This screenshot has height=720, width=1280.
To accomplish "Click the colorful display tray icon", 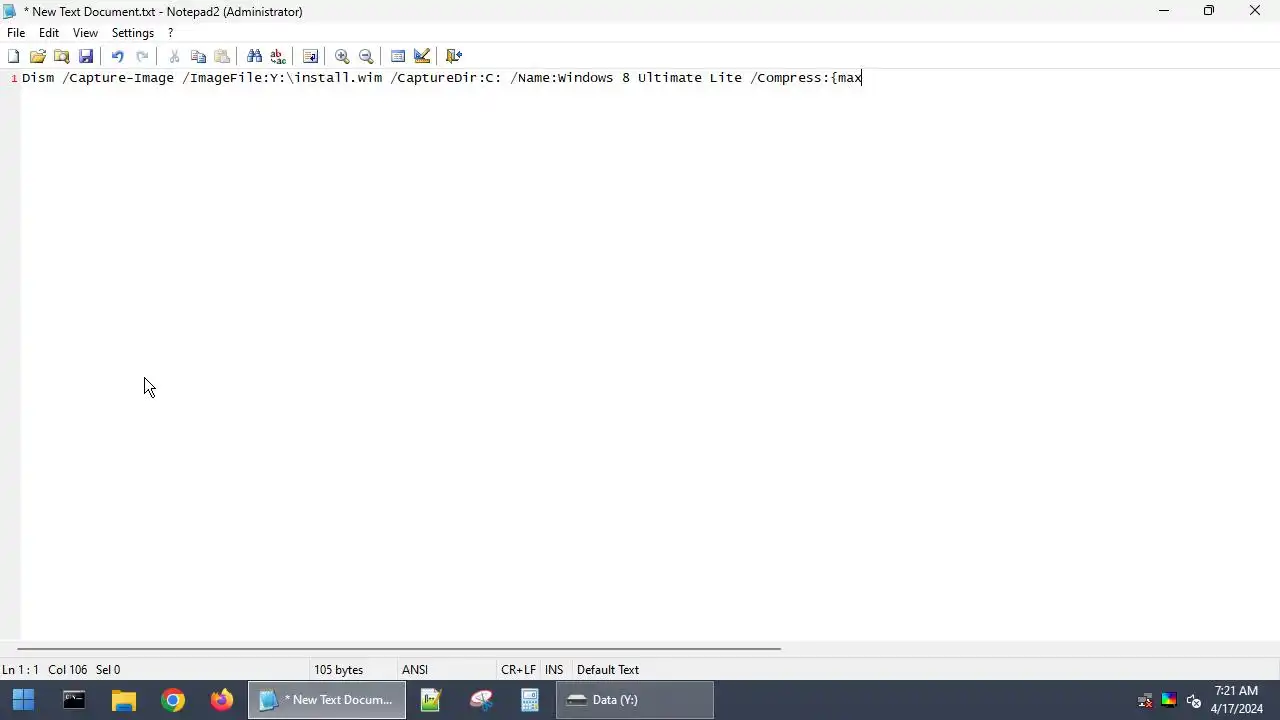I will point(1169,700).
